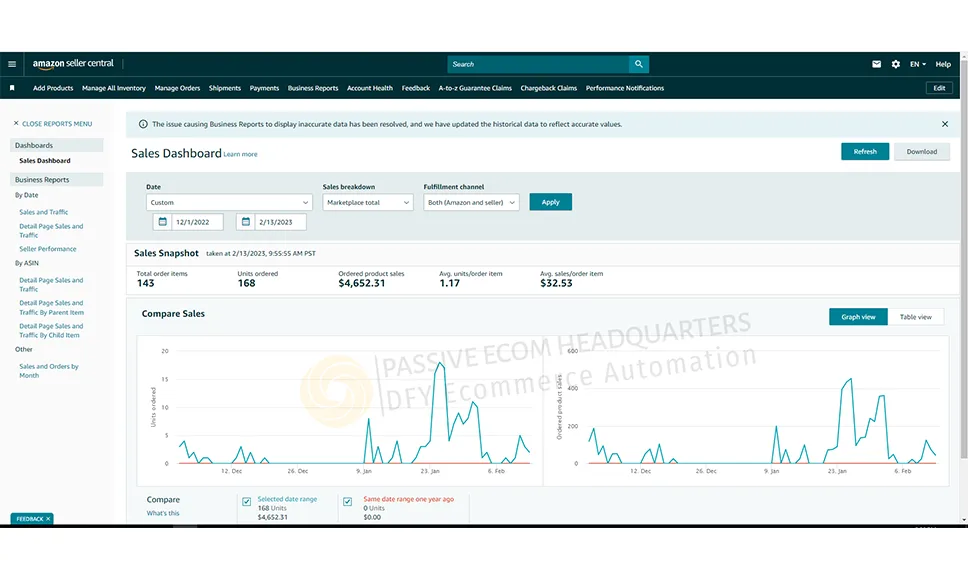
Task: Open the Feedback navigation item
Action: pyautogui.click(x=415, y=88)
